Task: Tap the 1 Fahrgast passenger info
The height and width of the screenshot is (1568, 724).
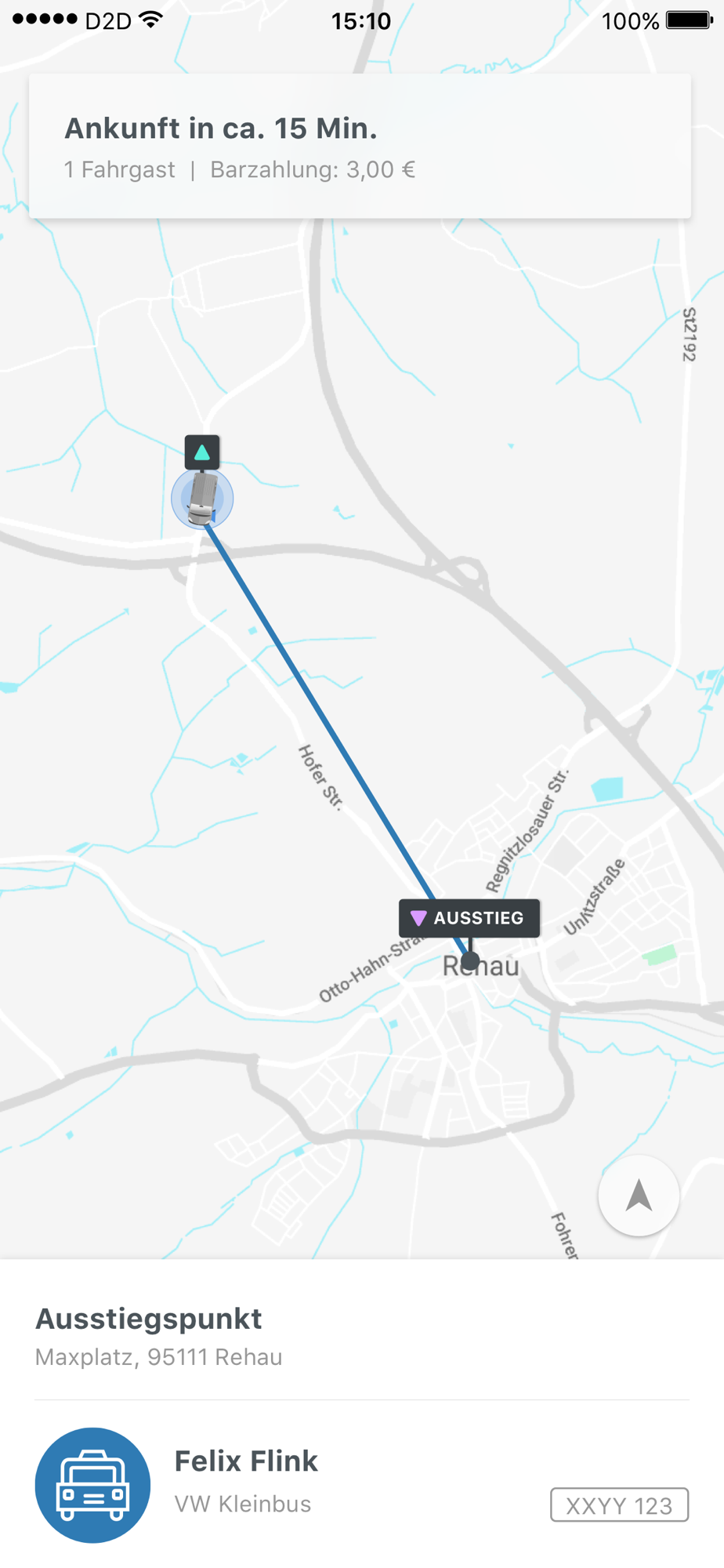Action: point(120,169)
